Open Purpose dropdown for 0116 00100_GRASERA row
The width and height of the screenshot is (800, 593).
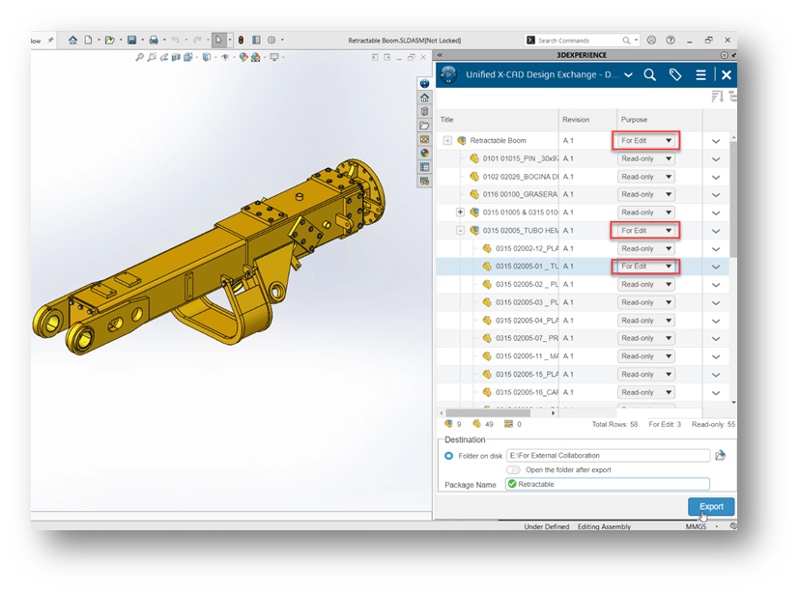[646, 194]
